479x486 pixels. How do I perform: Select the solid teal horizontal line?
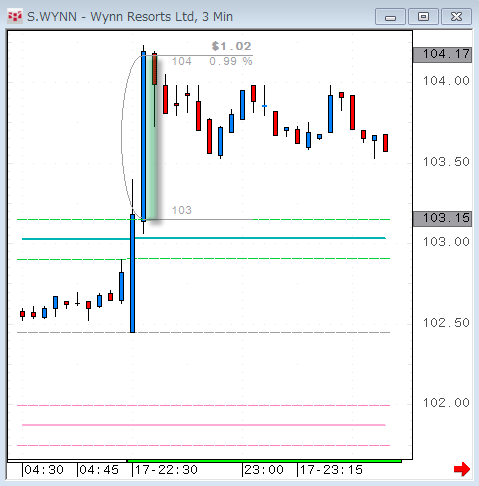(204, 238)
